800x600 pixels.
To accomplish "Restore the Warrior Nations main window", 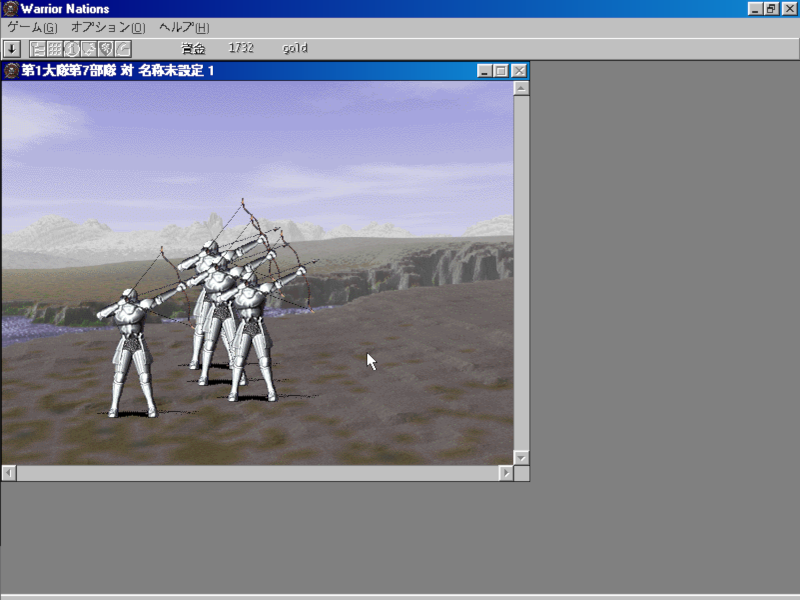I will pyautogui.click(x=771, y=9).
